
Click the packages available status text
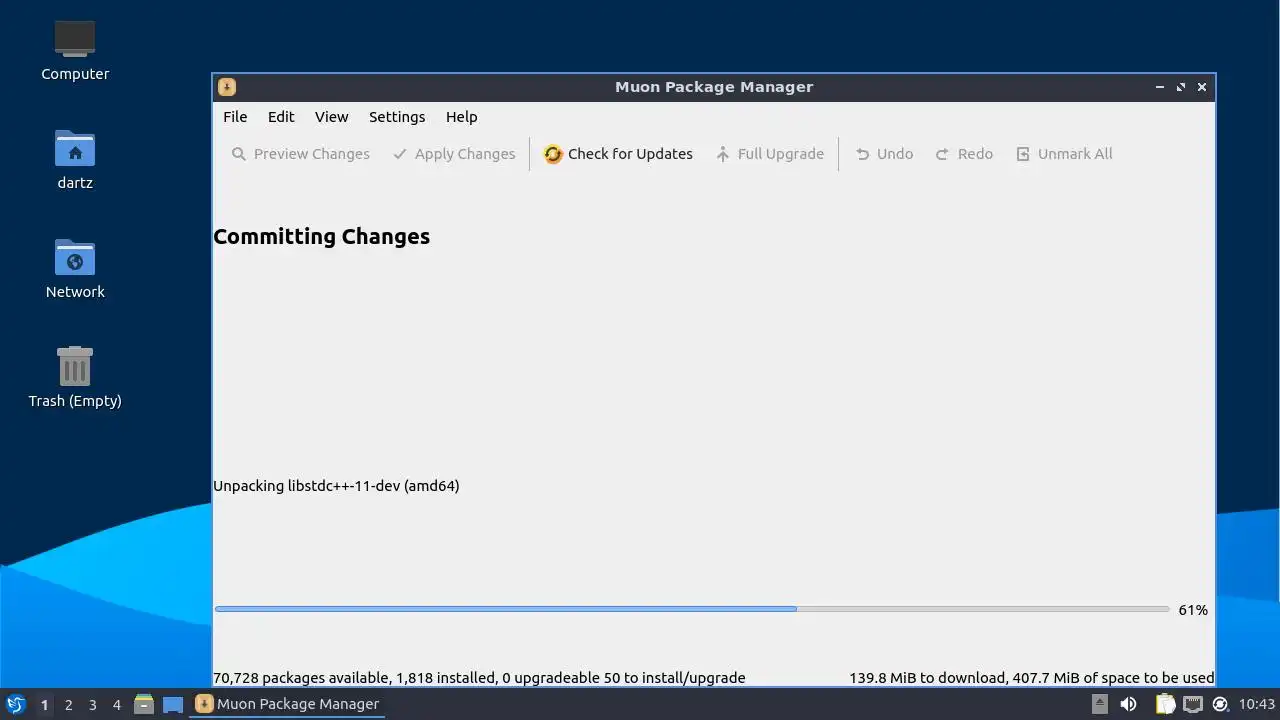pyautogui.click(x=479, y=678)
